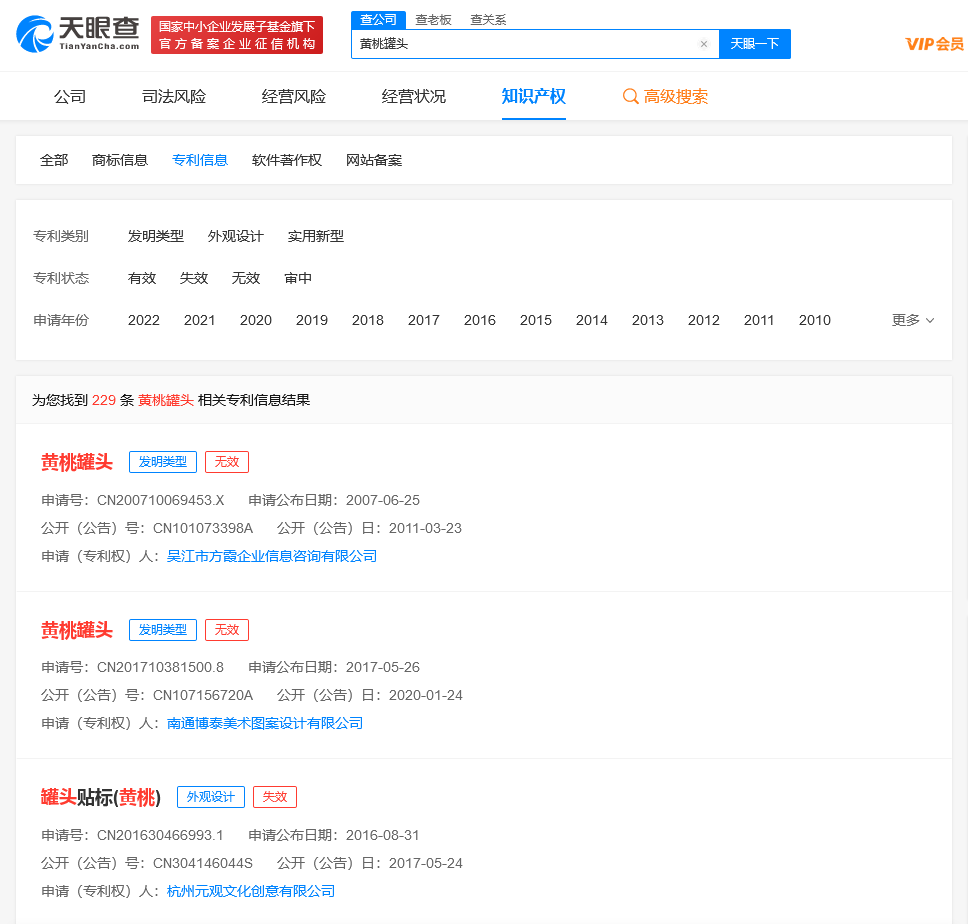The height and width of the screenshot is (924, 968).
Task: Select the 全部 sub-tab
Action: pos(54,160)
